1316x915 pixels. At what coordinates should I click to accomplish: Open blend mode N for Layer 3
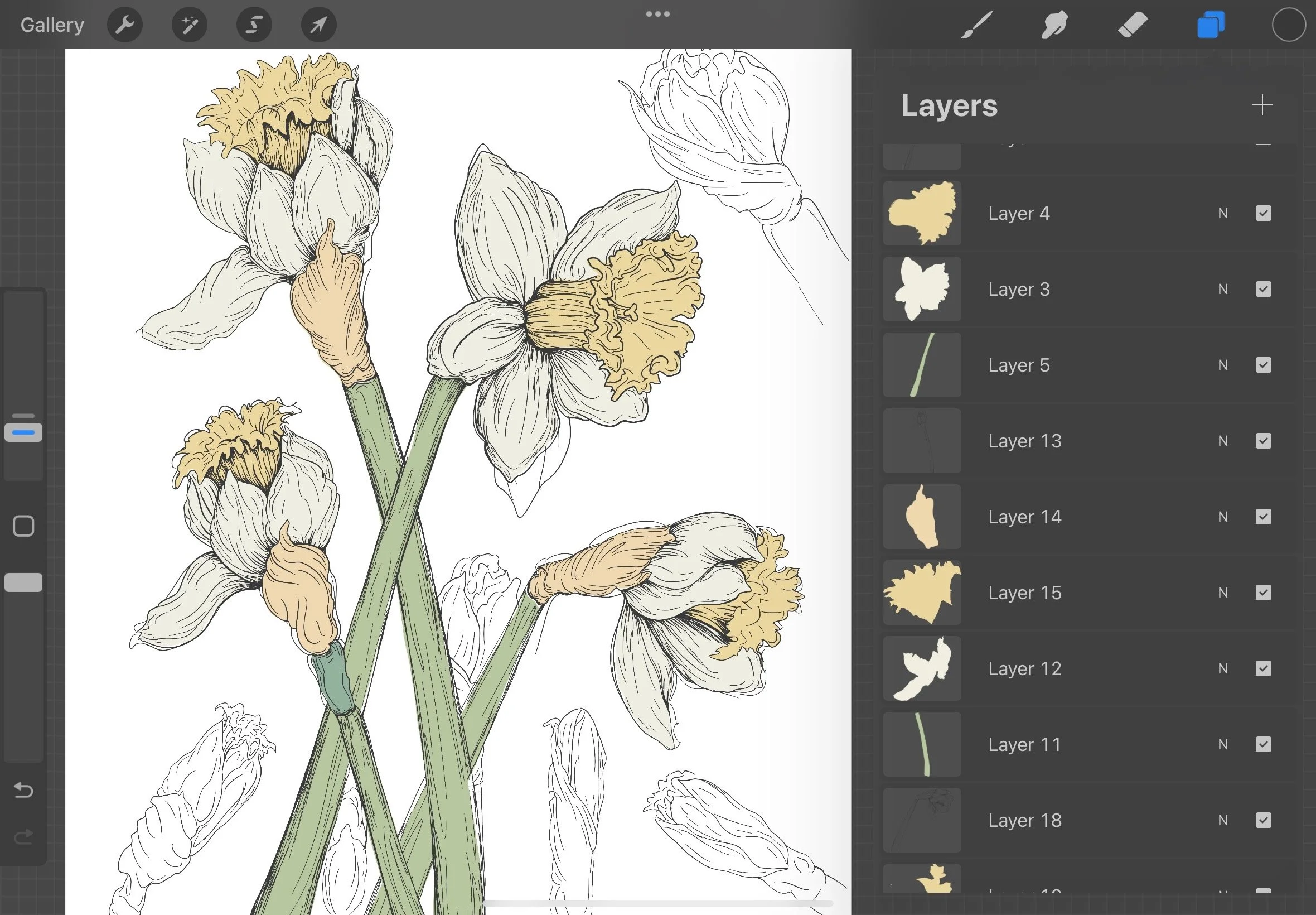(1223, 289)
